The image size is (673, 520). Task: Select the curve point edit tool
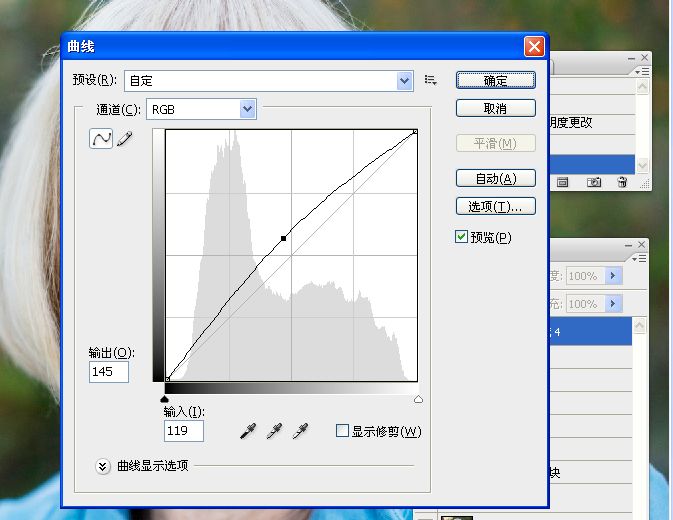(x=101, y=139)
